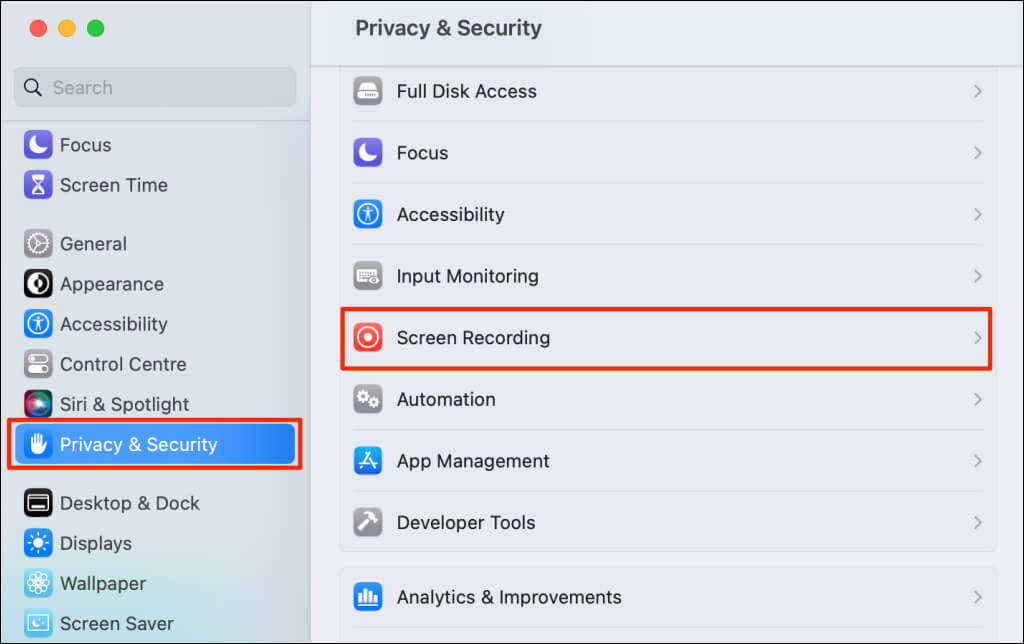Click the Developer Tools hammer icon
1024x644 pixels.
[368, 523]
